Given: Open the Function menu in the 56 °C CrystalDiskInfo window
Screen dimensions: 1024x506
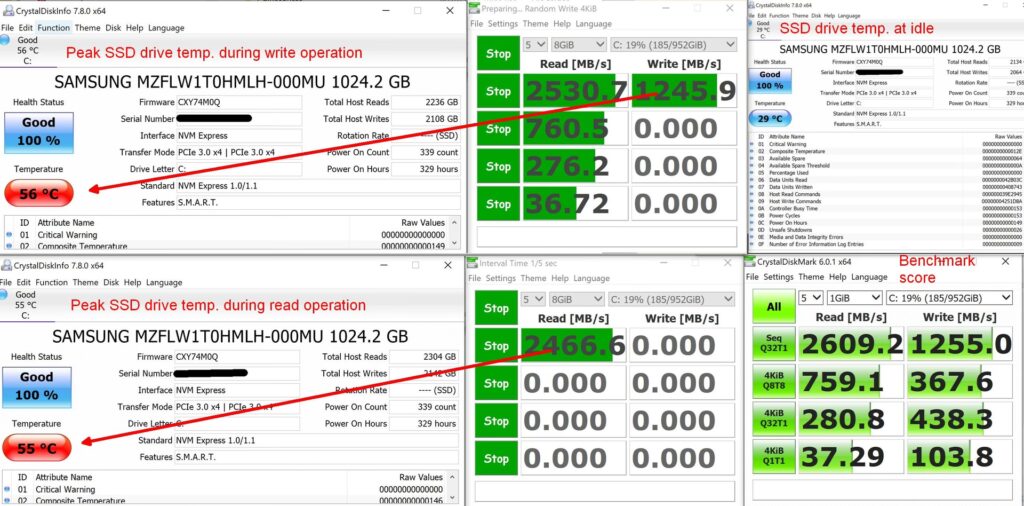Looking at the screenshot, I should (53, 28).
